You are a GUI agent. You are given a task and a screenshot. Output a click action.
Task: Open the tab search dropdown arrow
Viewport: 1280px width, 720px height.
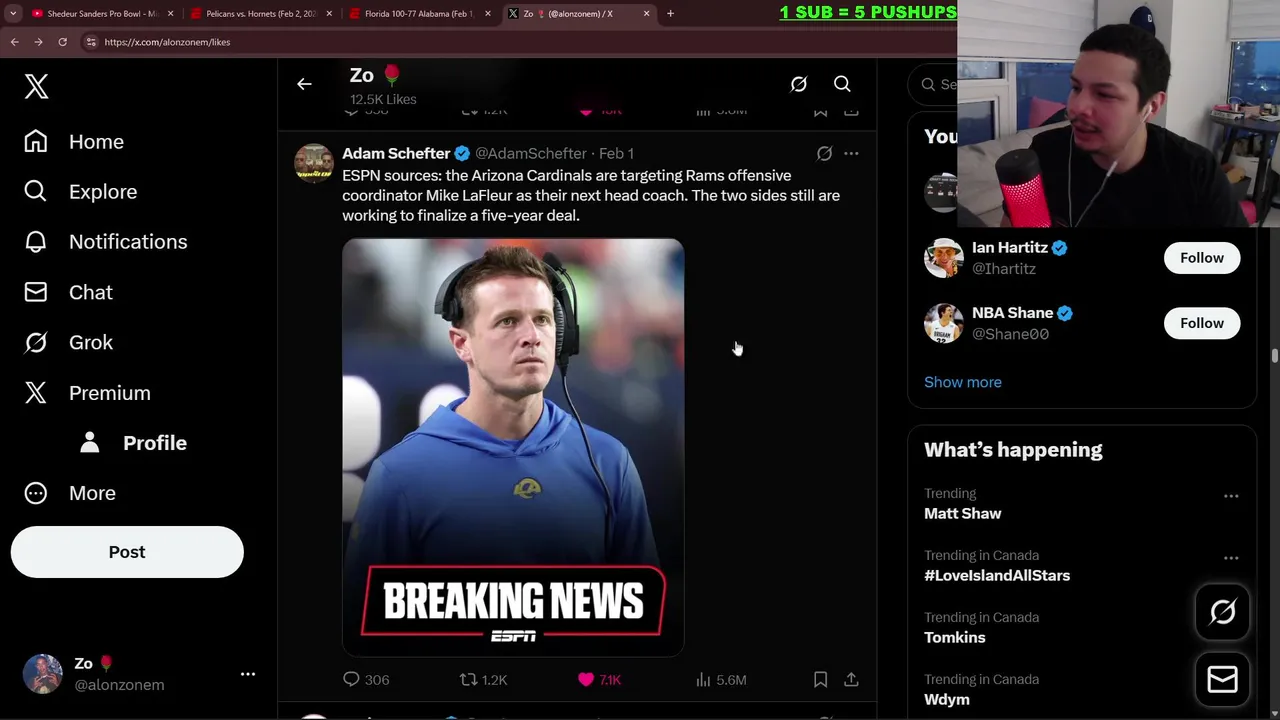click(x=12, y=14)
